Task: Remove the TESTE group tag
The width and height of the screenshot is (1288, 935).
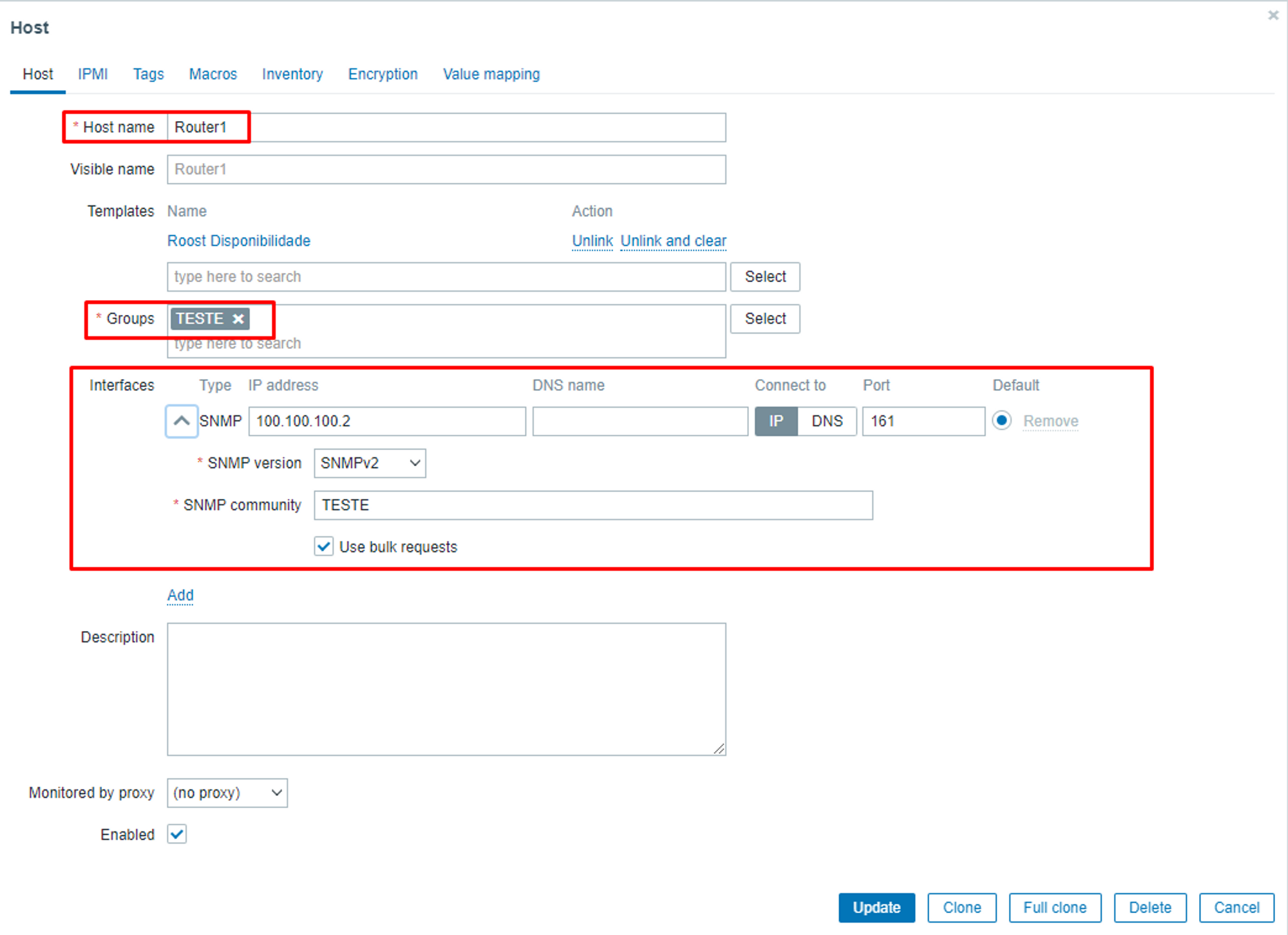Action: [238, 319]
